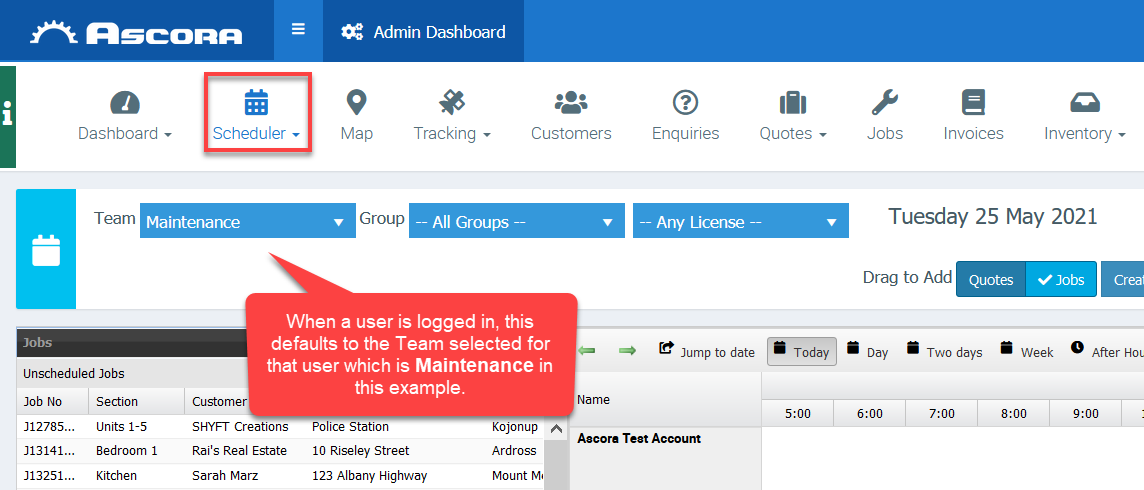Click the Inventory tray icon

(1085, 103)
